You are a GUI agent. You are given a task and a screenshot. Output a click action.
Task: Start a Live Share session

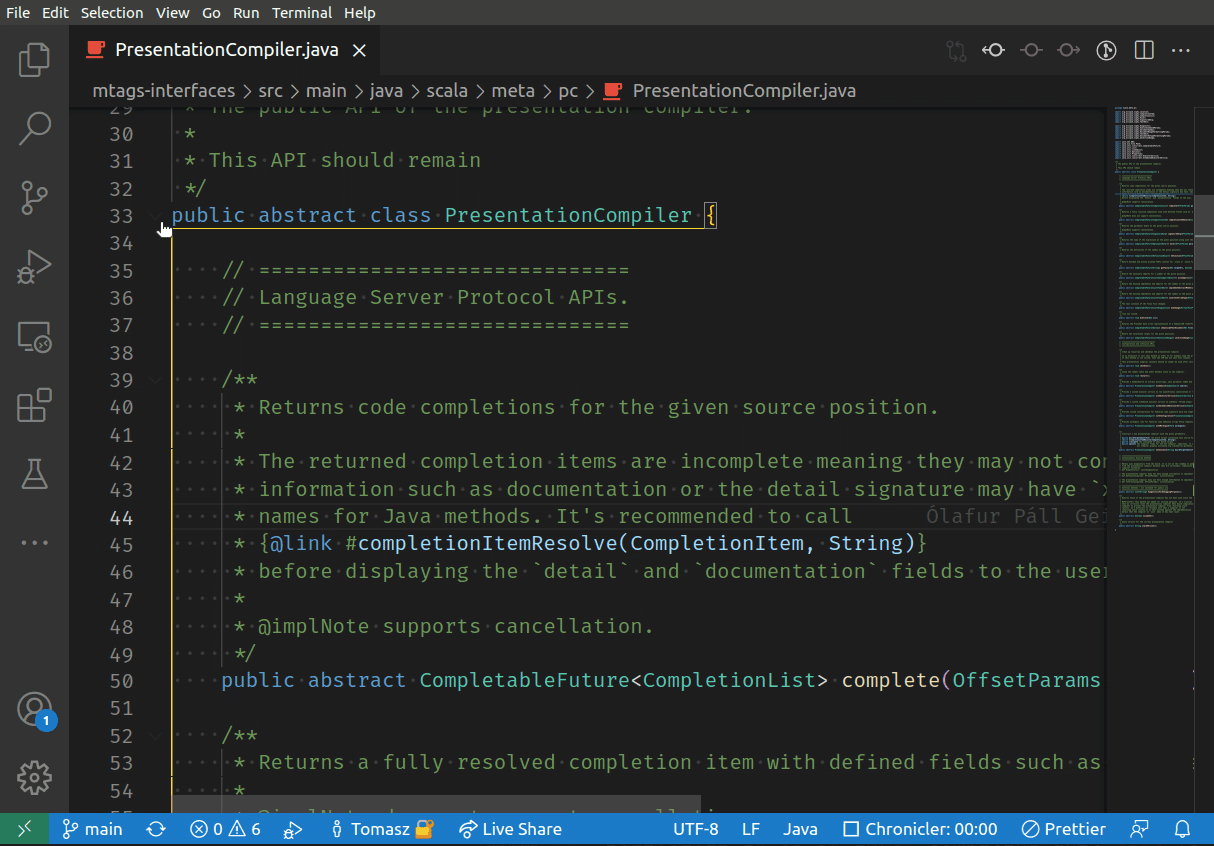tap(510, 829)
